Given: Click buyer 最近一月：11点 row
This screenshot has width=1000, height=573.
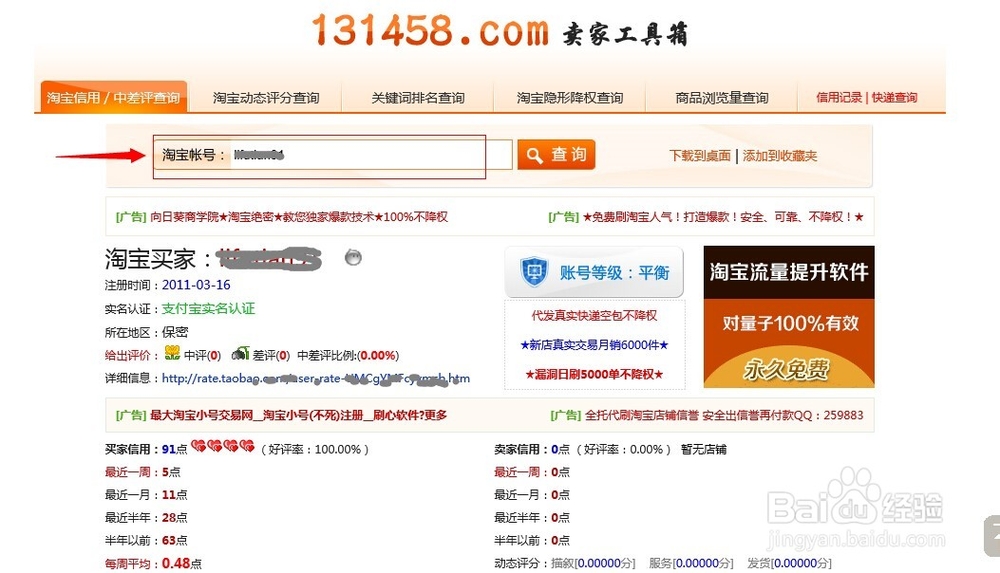Looking at the screenshot, I should 146,495.
